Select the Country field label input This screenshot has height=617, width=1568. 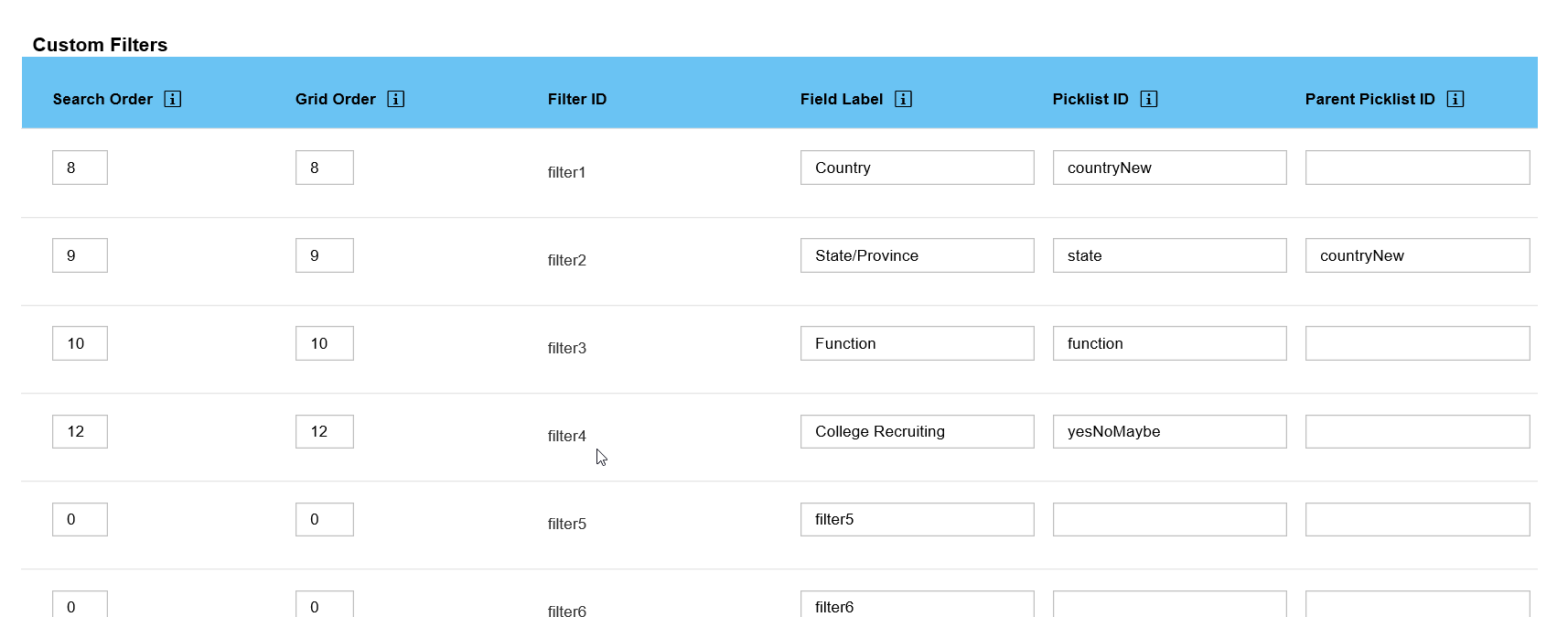(x=917, y=168)
